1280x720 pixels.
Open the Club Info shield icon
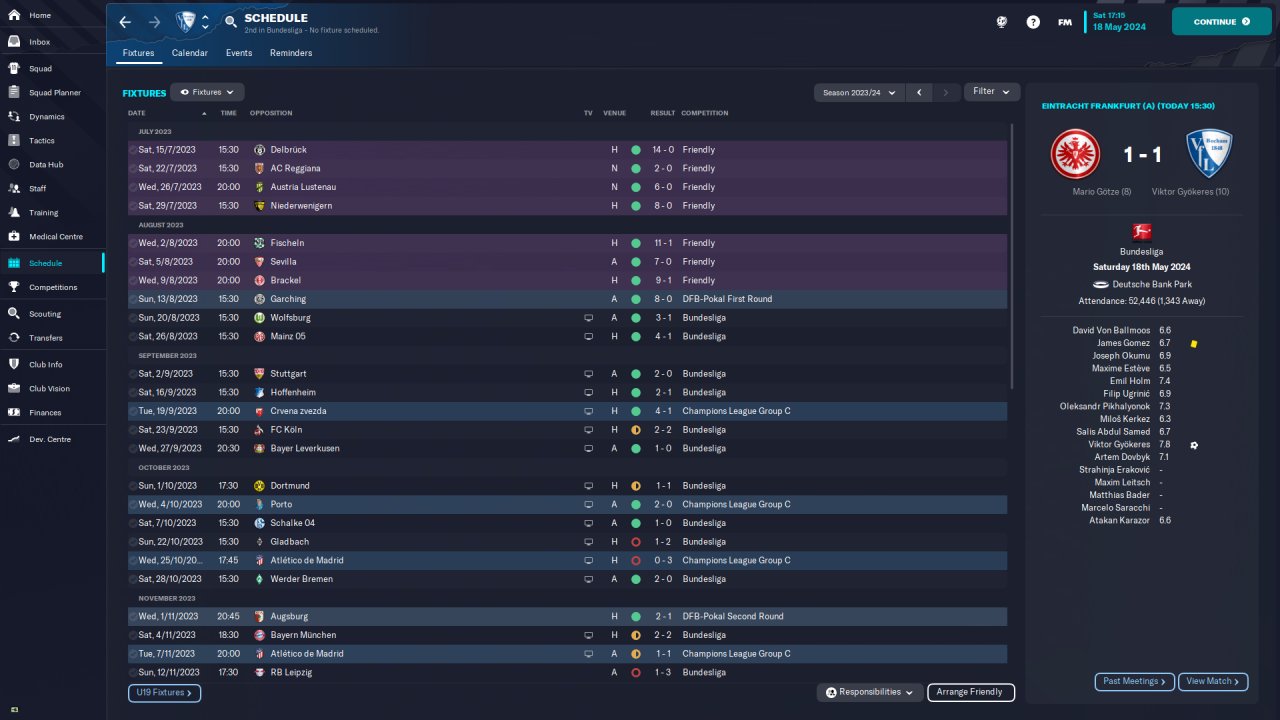point(14,364)
